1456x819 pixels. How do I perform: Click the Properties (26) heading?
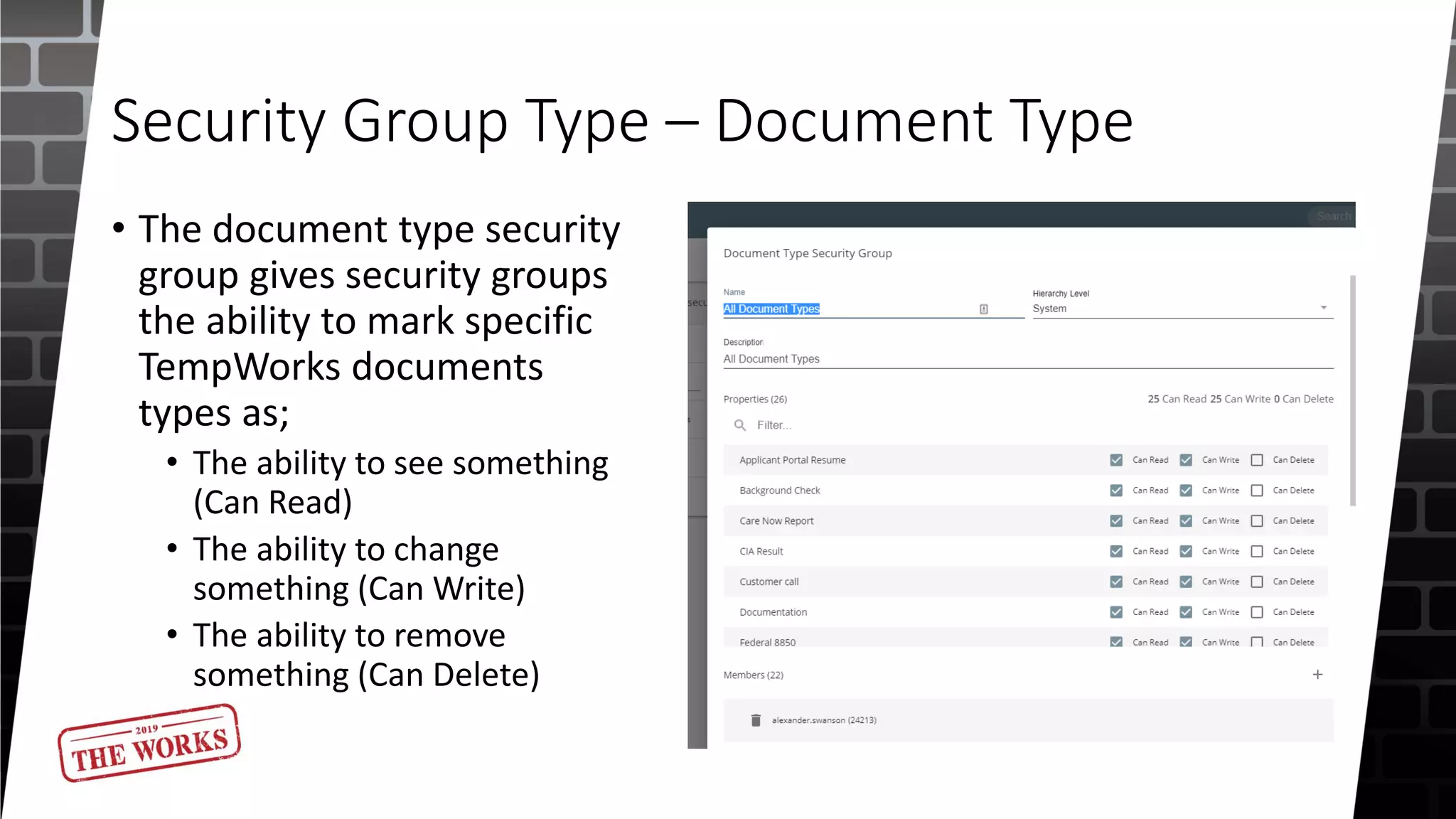[755, 400]
